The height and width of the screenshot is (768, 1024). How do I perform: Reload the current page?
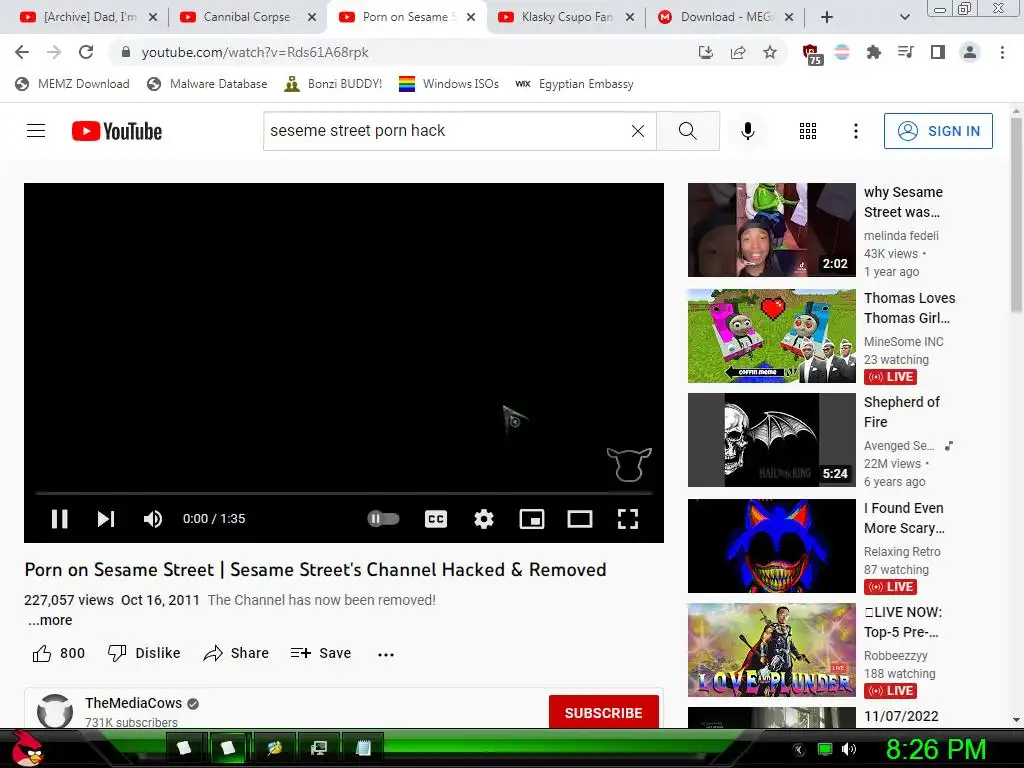[x=86, y=52]
